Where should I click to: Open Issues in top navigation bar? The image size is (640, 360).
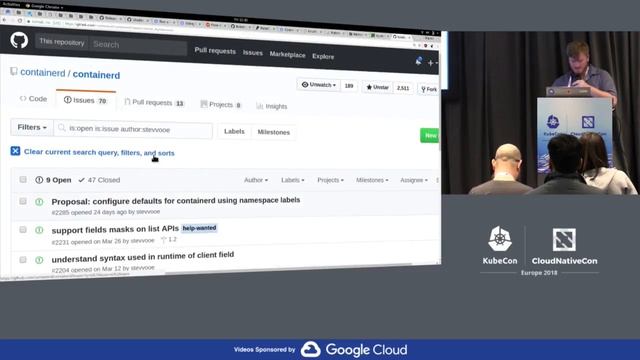coord(253,53)
